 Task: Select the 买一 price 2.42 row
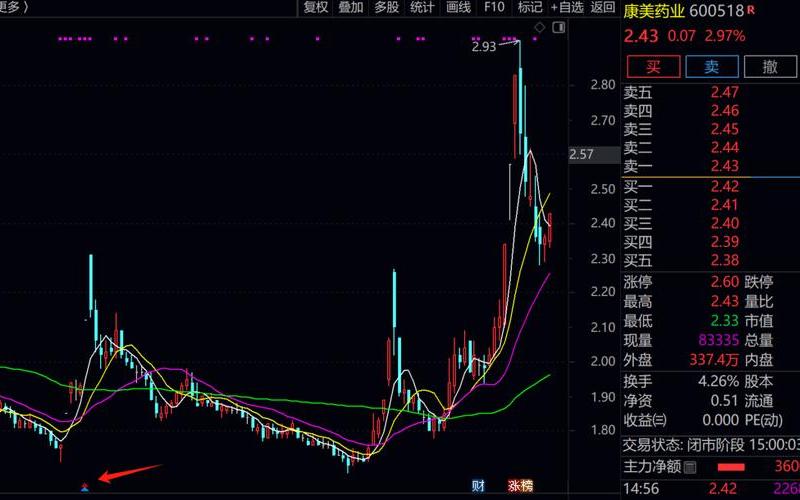[x=710, y=187]
